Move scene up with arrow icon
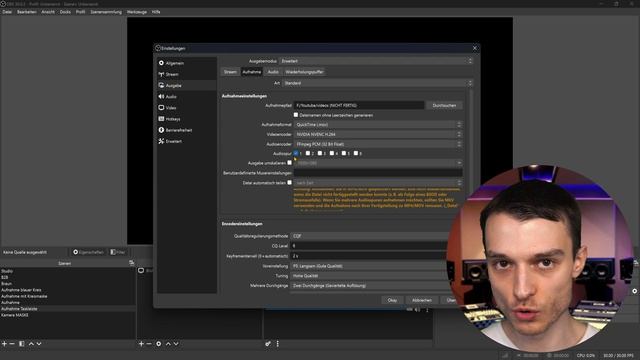Screen dimensions: 640x360 click(31, 344)
